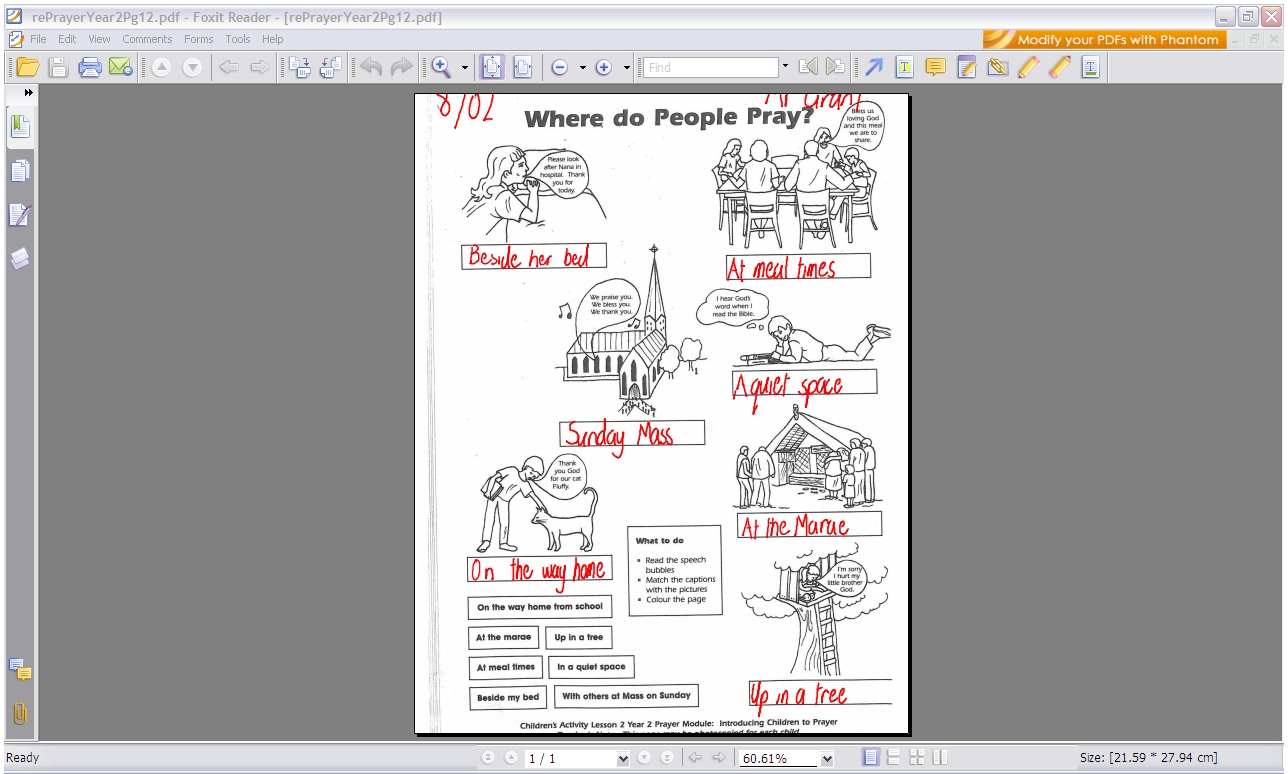Select the blue Arrow annotation tool

pyautogui.click(x=874, y=67)
